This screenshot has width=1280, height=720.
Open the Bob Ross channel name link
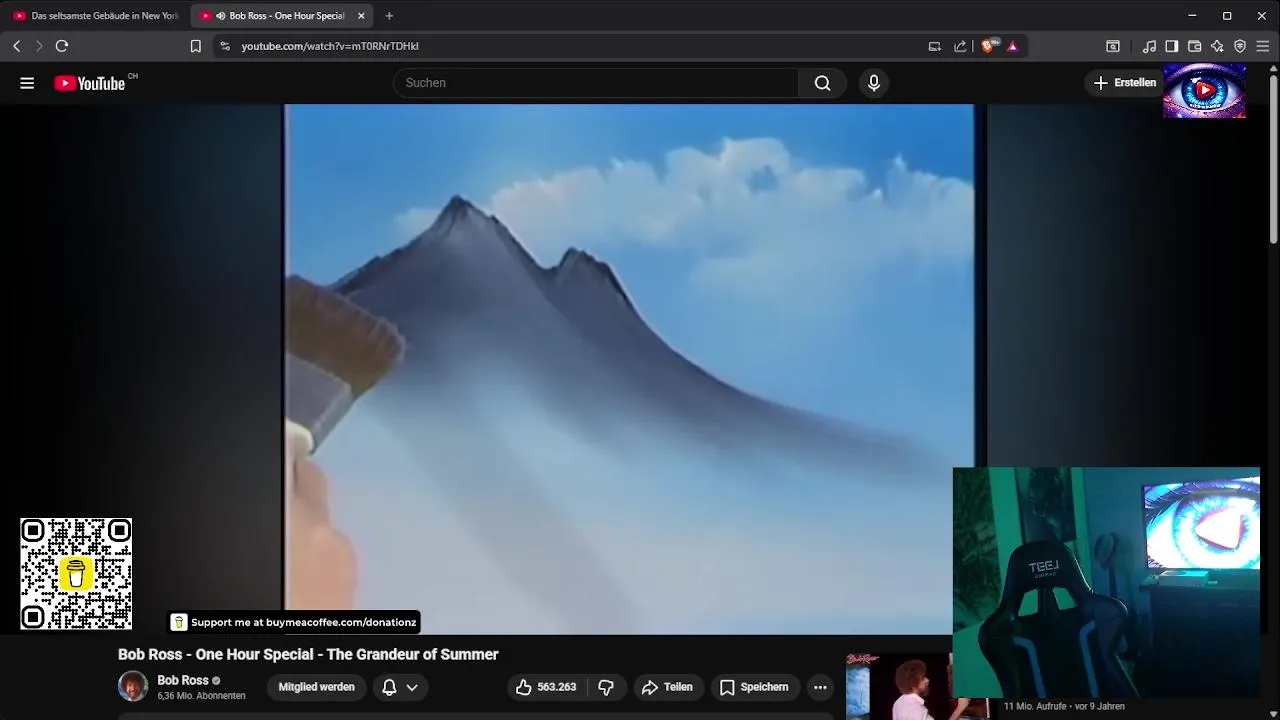[x=183, y=680]
